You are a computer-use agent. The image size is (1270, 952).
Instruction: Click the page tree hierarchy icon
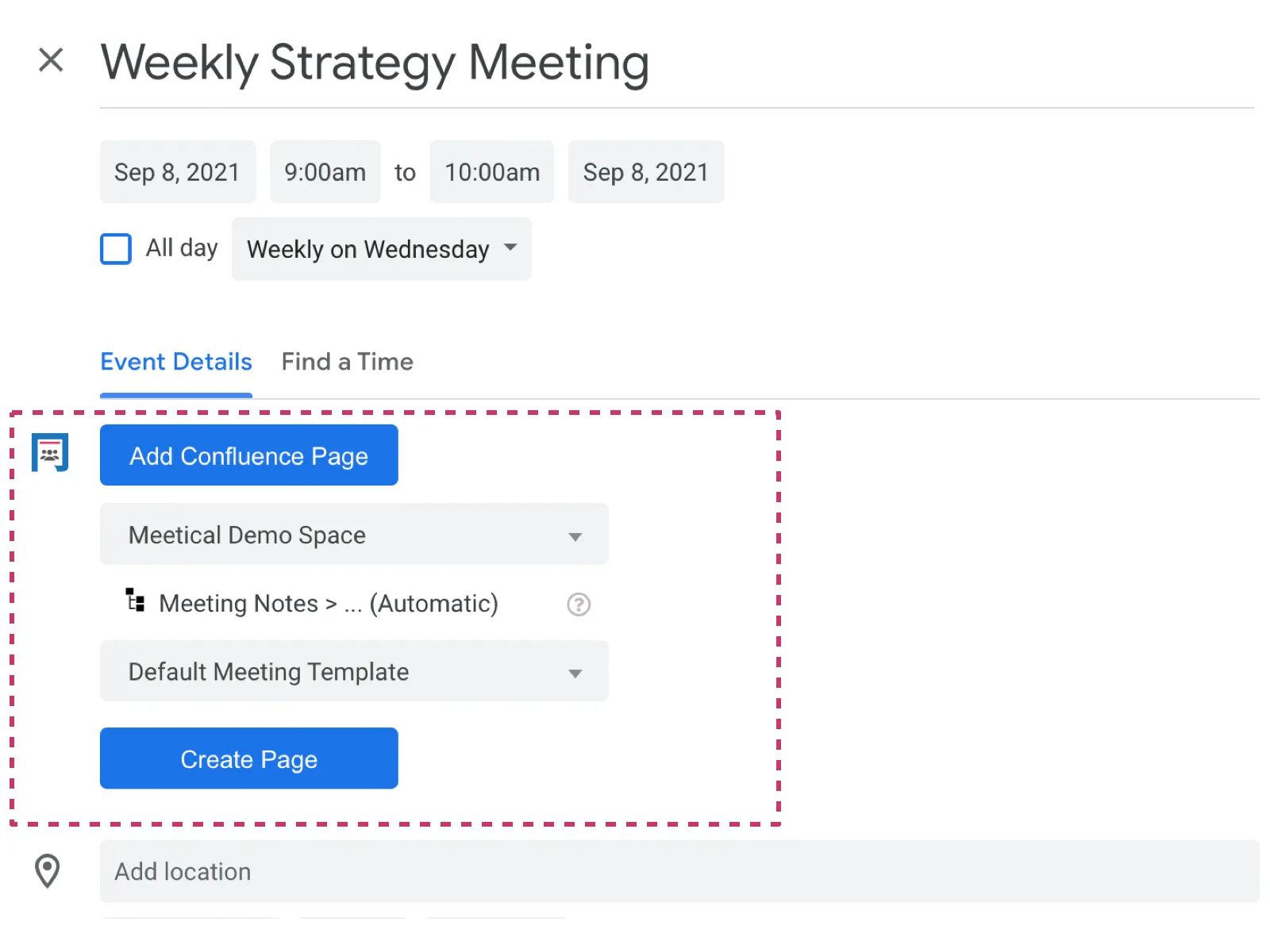pyautogui.click(x=136, y=601)
